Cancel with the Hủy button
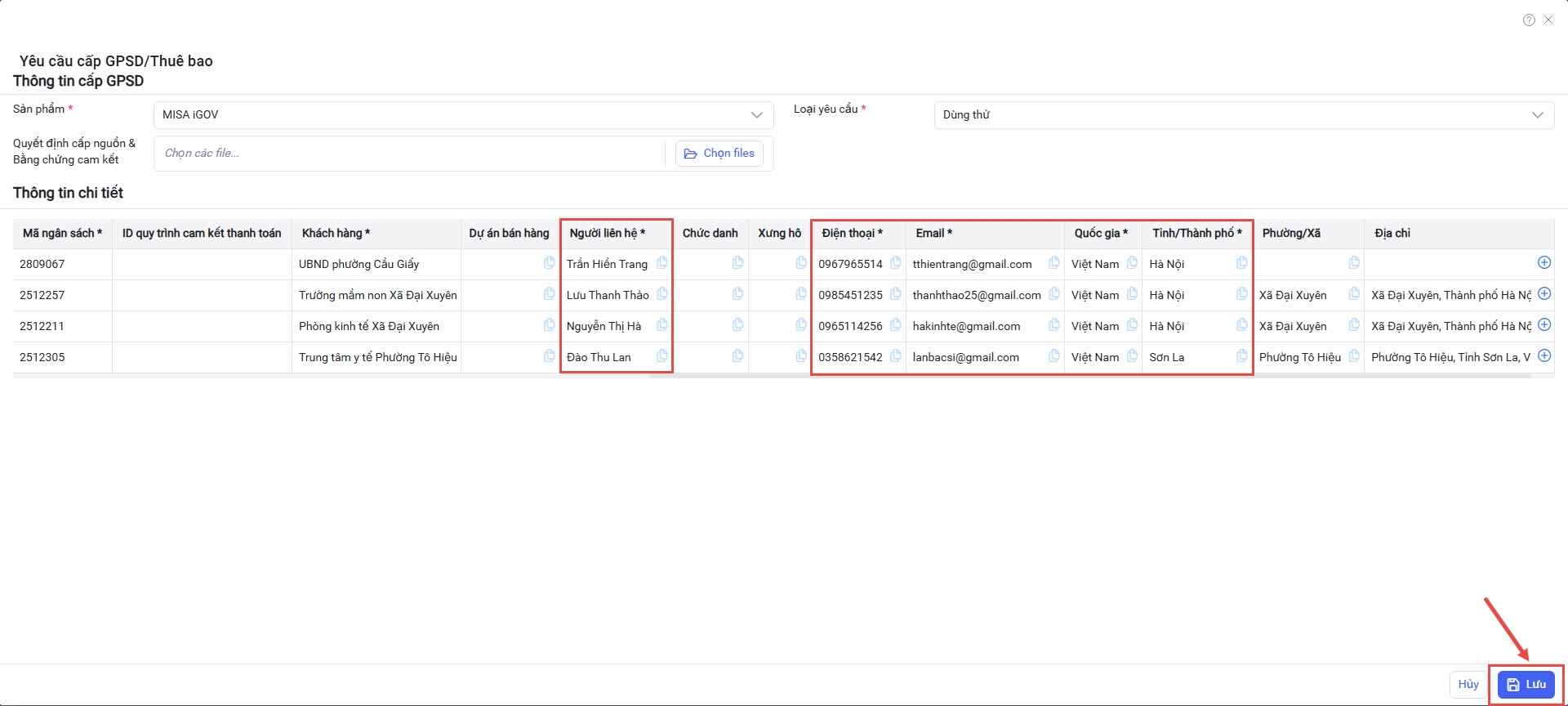This screenshot has height=706, width=1568. coord(1468,685)
